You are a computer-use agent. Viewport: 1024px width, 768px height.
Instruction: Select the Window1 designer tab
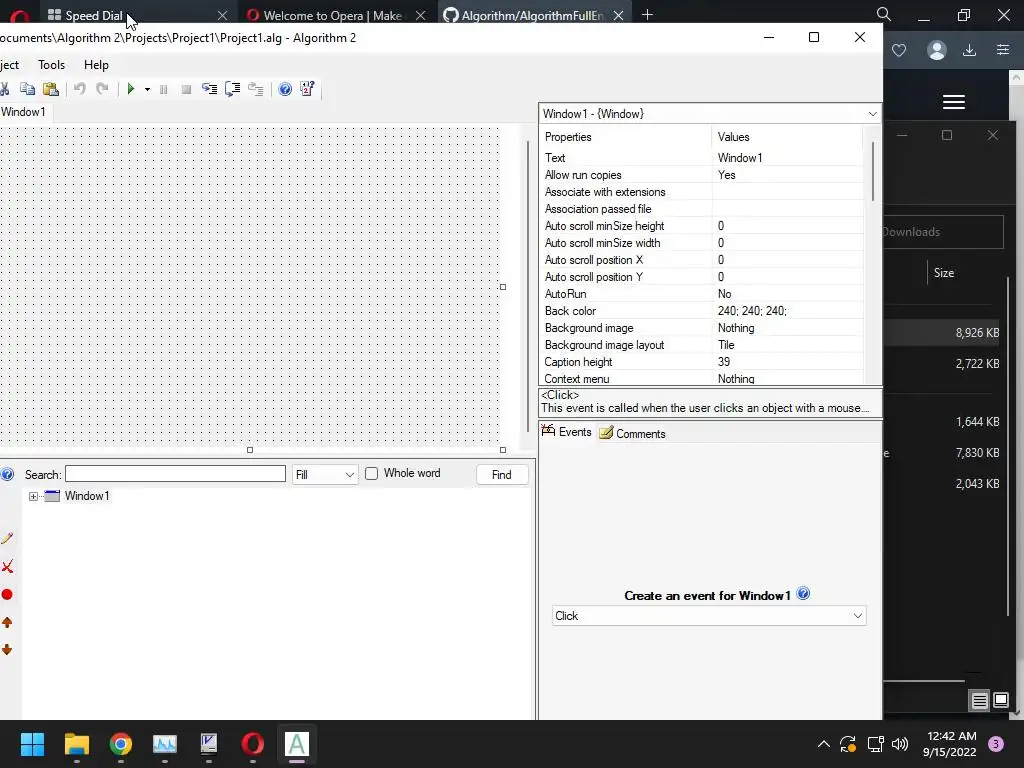tap(24, 112)
